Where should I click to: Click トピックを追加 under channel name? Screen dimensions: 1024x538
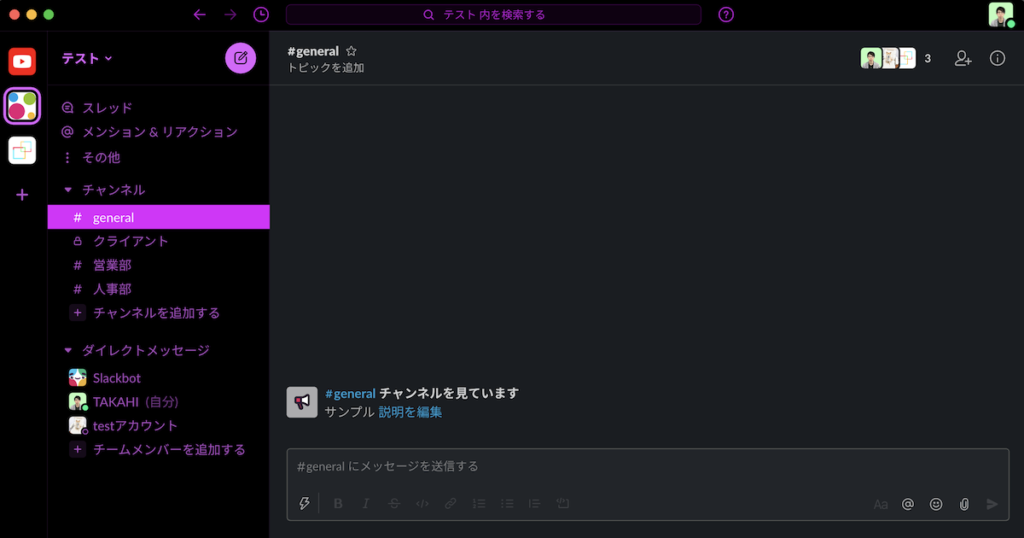tap(326, 67)
